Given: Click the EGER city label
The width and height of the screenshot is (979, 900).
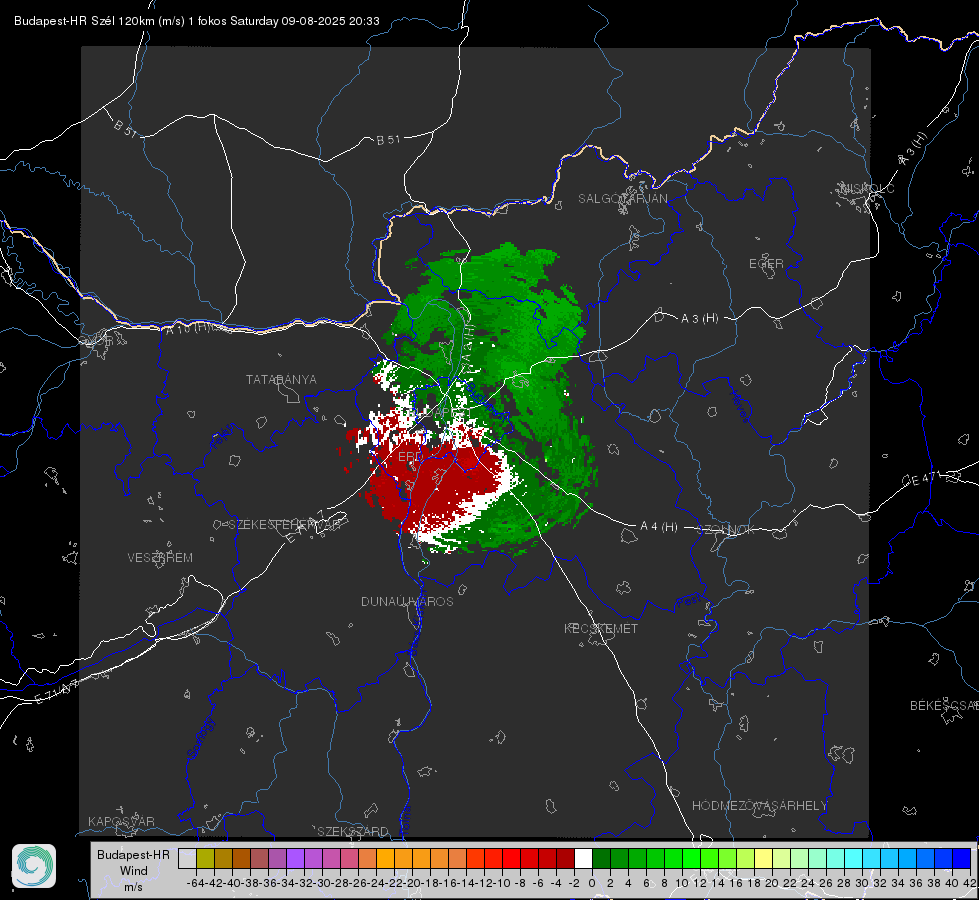Looking at the screenshot, I should (766, 264).
